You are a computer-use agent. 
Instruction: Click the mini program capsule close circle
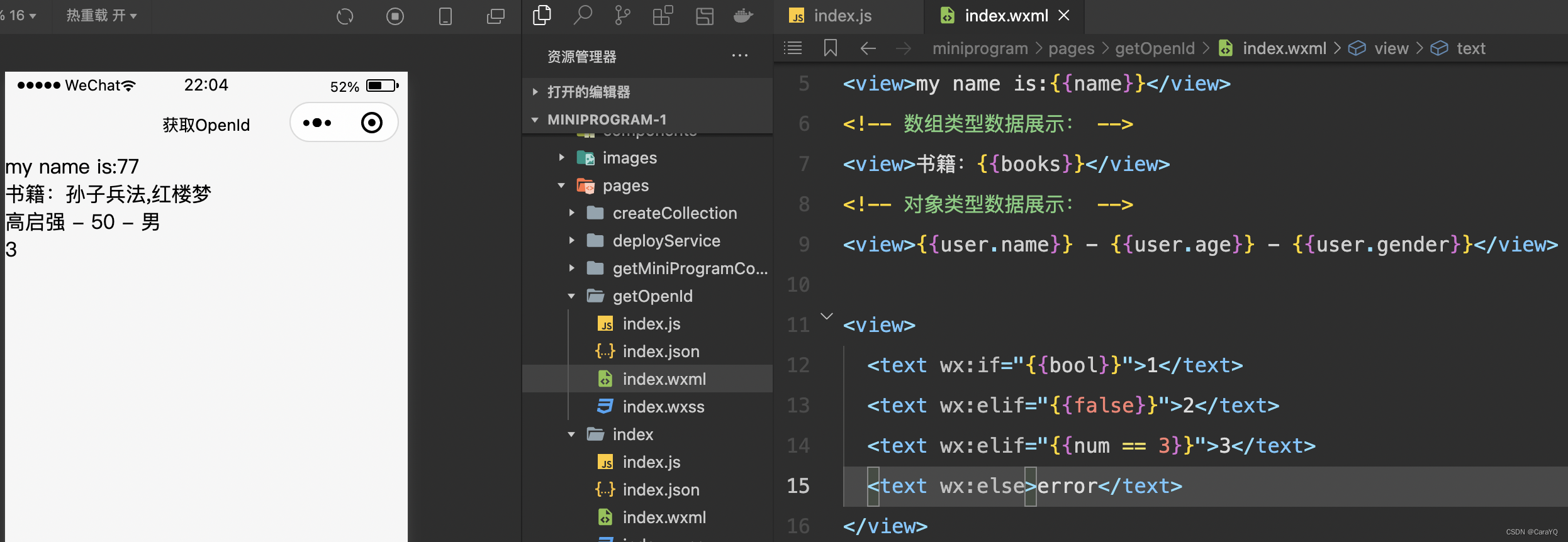click(x=372, y=123)
